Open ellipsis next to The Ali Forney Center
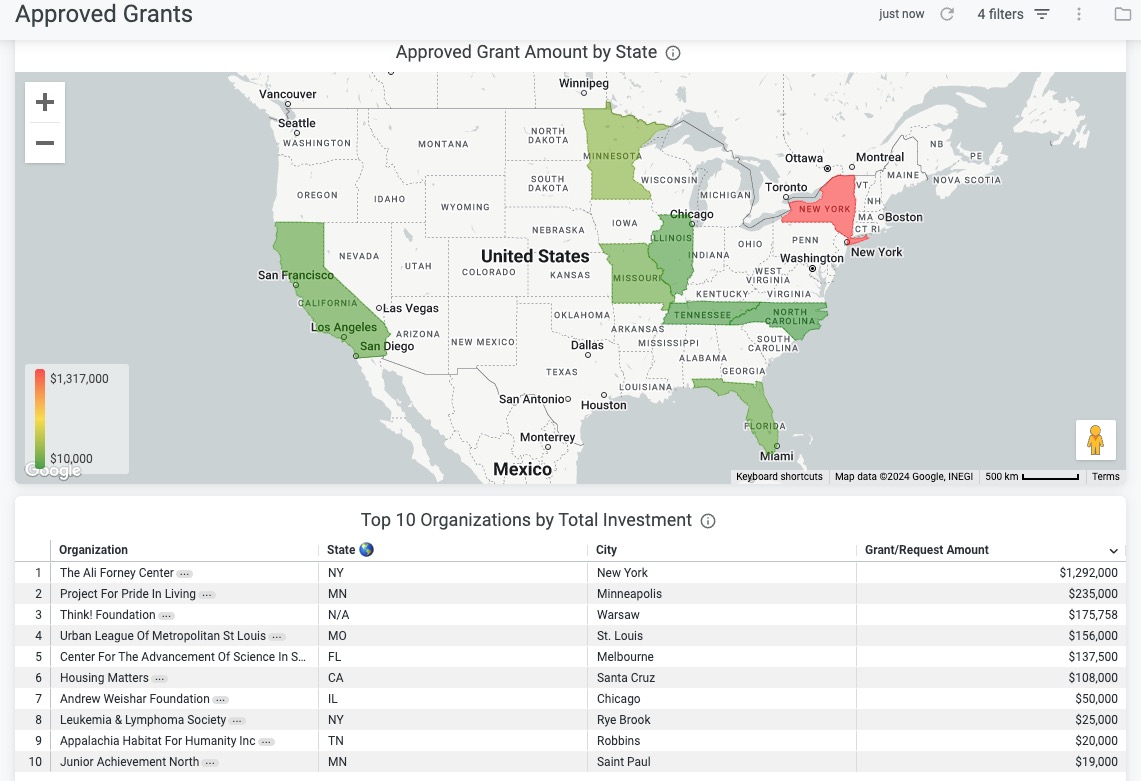This screenshot has height=781, width=1141. [x=185, y=574]
